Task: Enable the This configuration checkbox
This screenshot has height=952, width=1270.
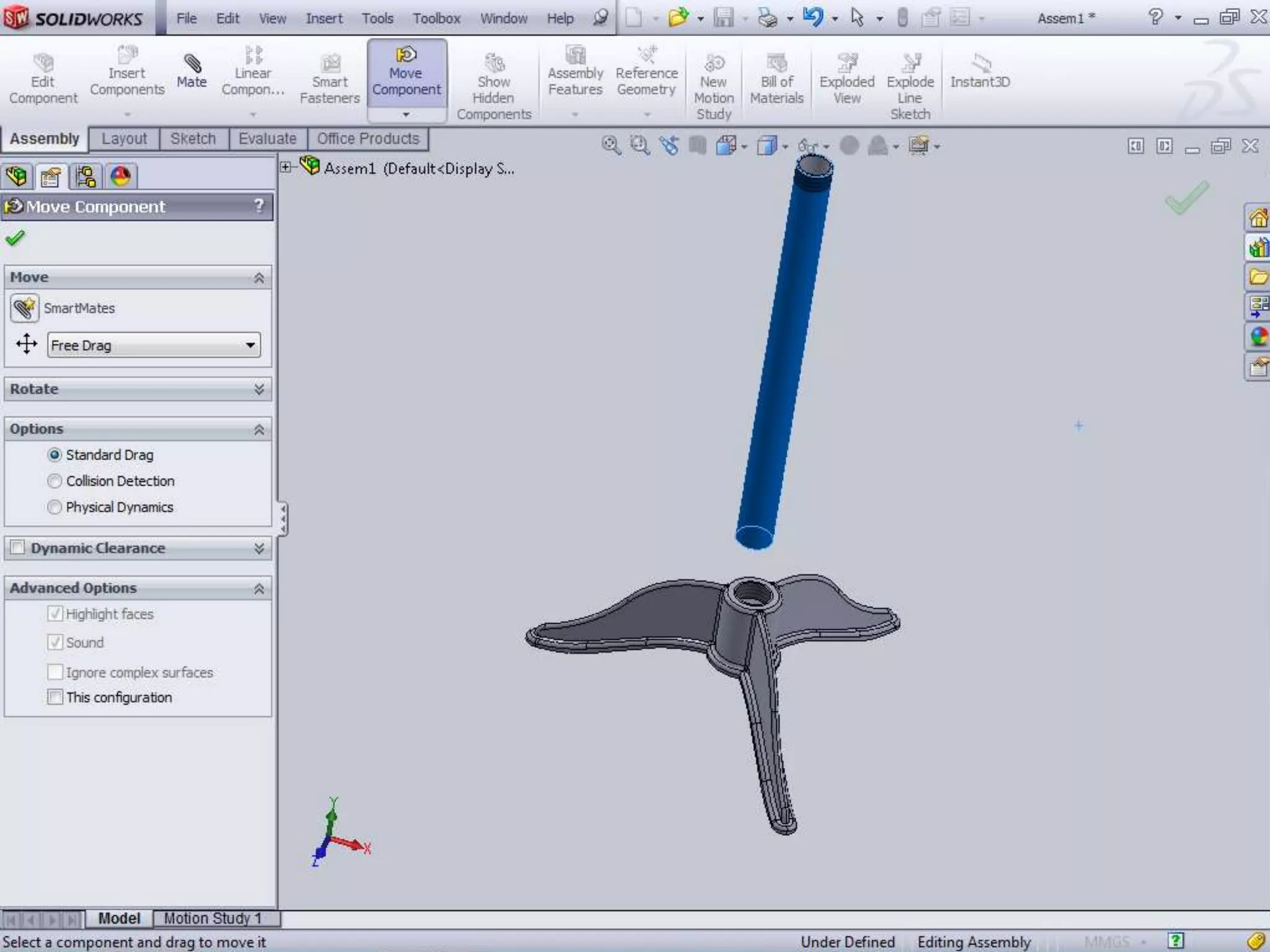Action: click(55, 697)
